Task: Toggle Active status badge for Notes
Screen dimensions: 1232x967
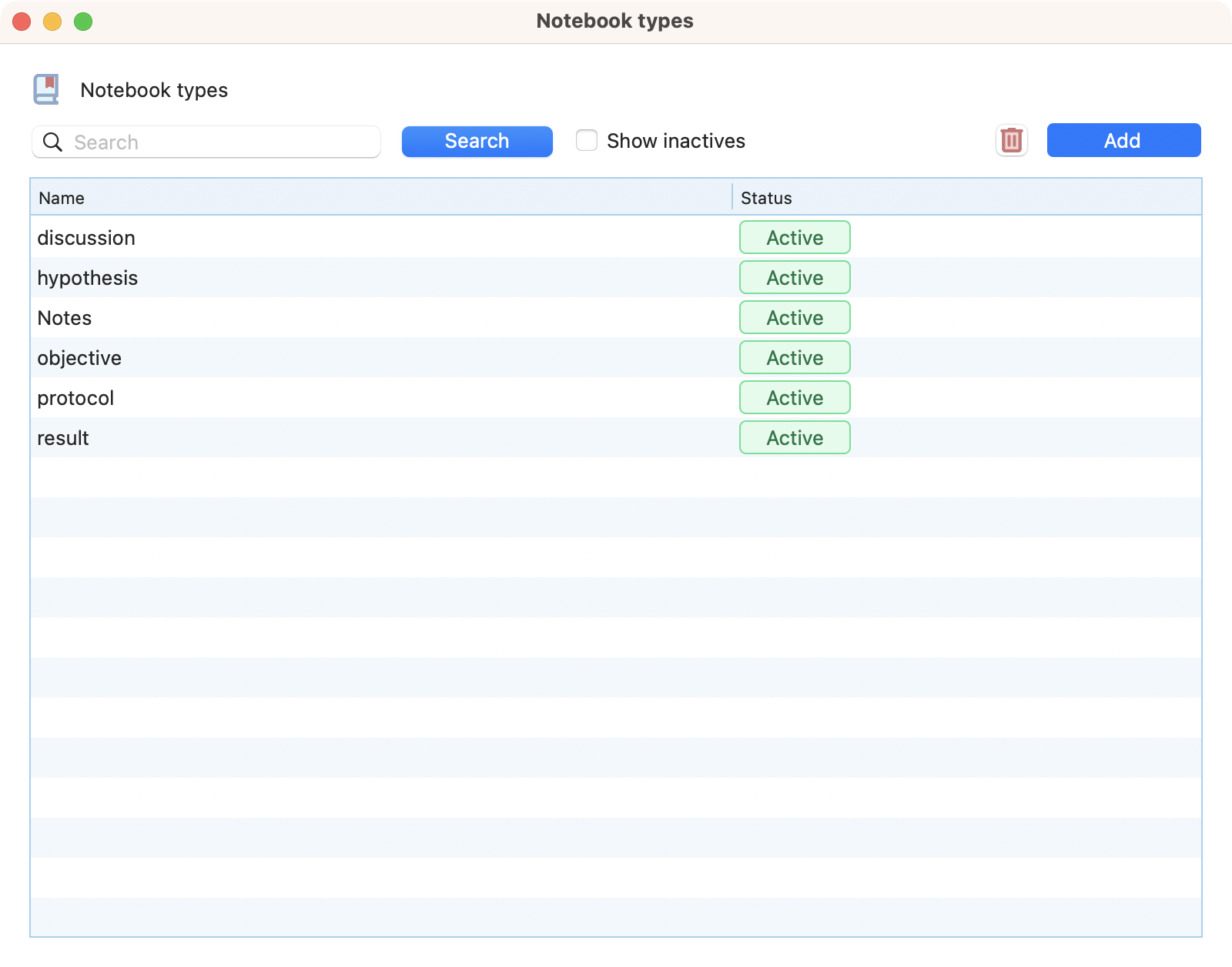Action: [794, 318]
